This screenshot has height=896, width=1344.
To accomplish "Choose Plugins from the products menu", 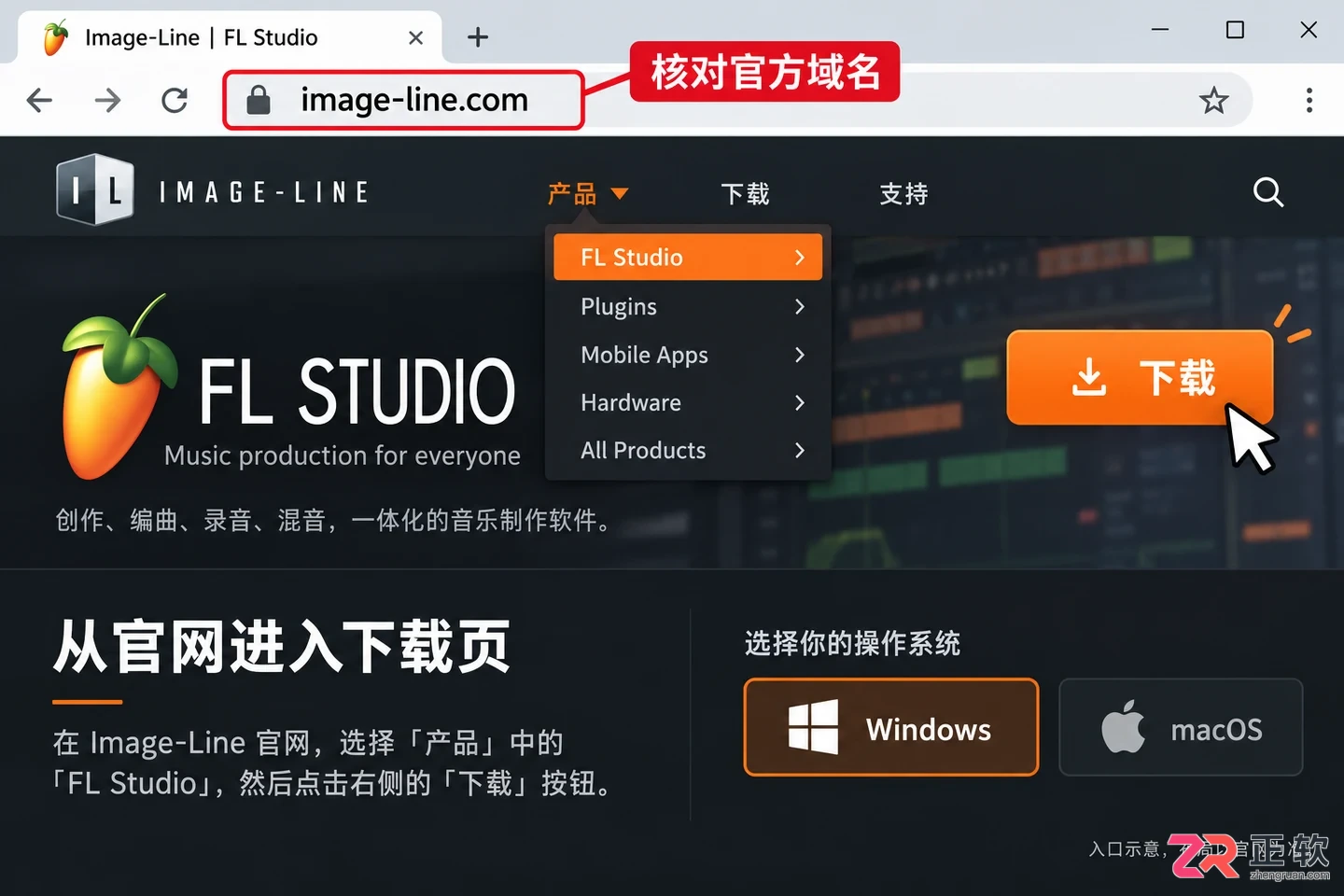I will pyautogui.click(x=688, y=306).
